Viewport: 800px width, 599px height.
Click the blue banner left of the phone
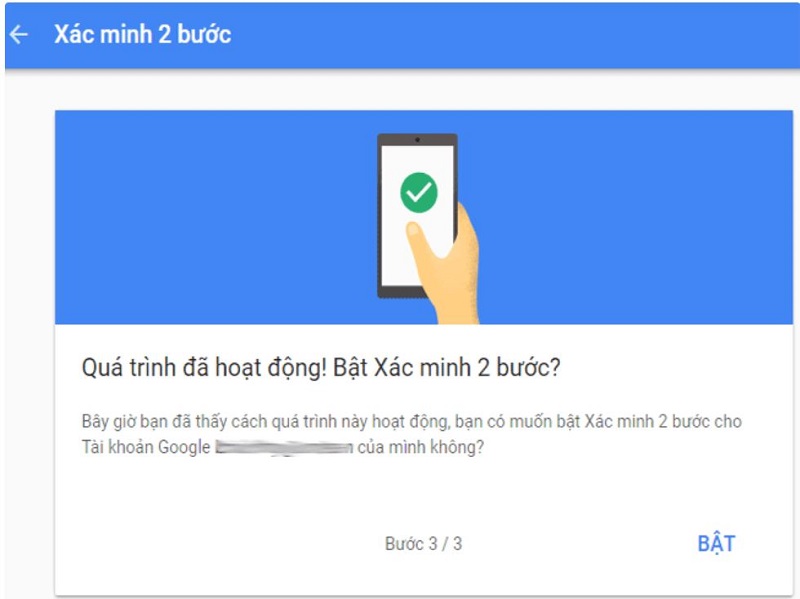[x=216, y=217]
